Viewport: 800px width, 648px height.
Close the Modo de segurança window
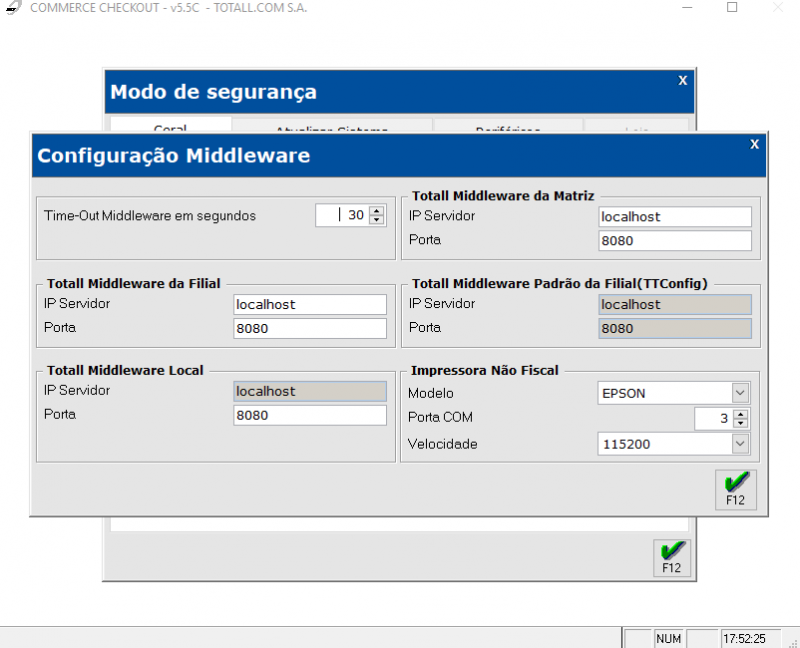click(x=682, y=80)
